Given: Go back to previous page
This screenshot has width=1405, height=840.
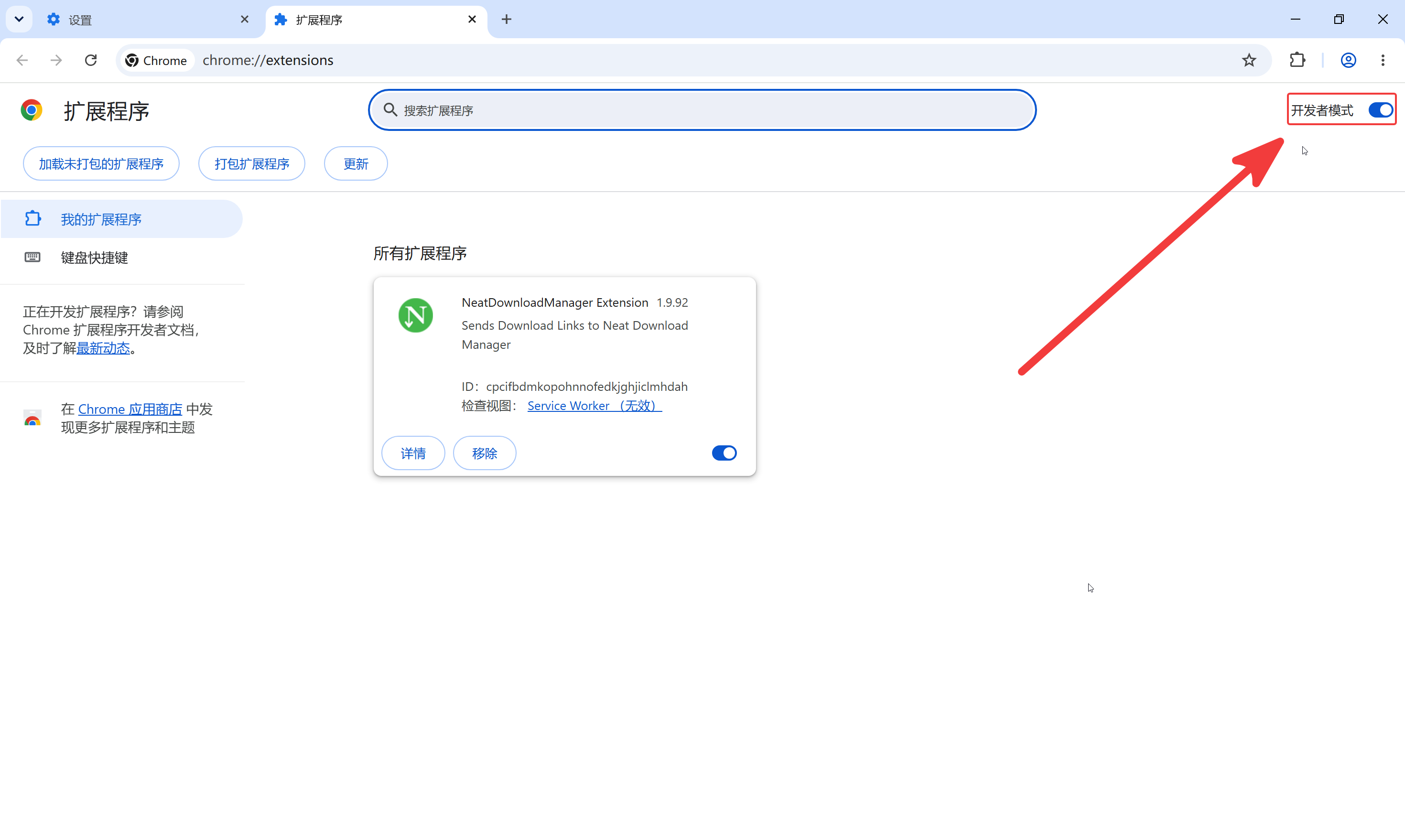Looking at the screenshot, I should coord(22,60).
